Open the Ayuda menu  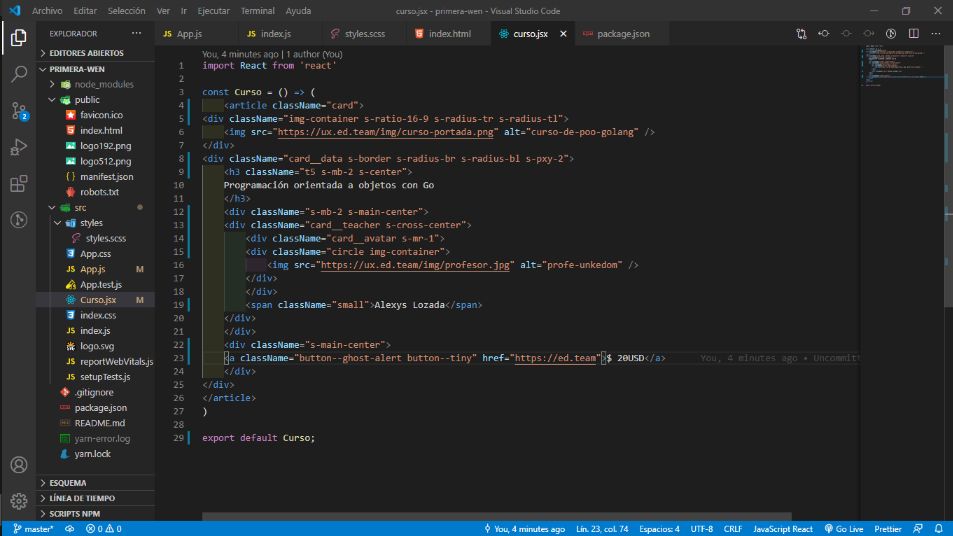[298, 11]
